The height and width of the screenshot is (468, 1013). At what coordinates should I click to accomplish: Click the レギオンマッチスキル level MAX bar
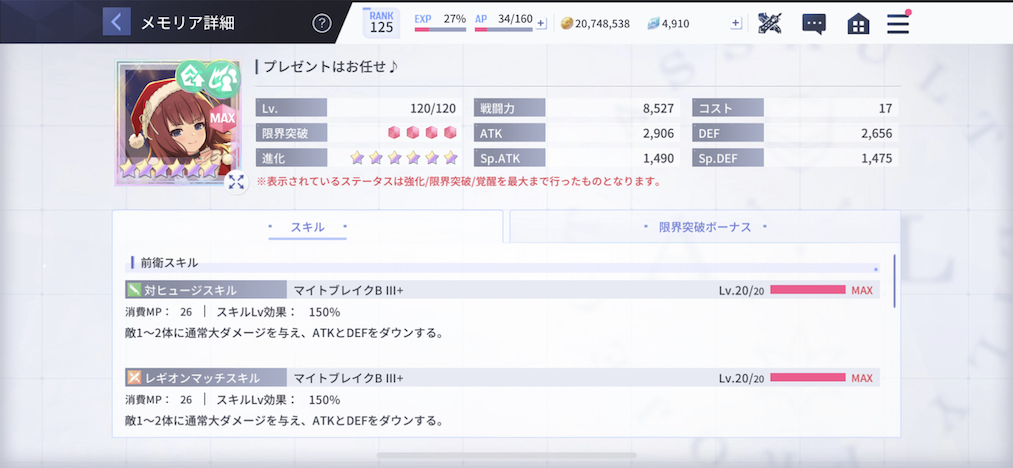point(808,378)
